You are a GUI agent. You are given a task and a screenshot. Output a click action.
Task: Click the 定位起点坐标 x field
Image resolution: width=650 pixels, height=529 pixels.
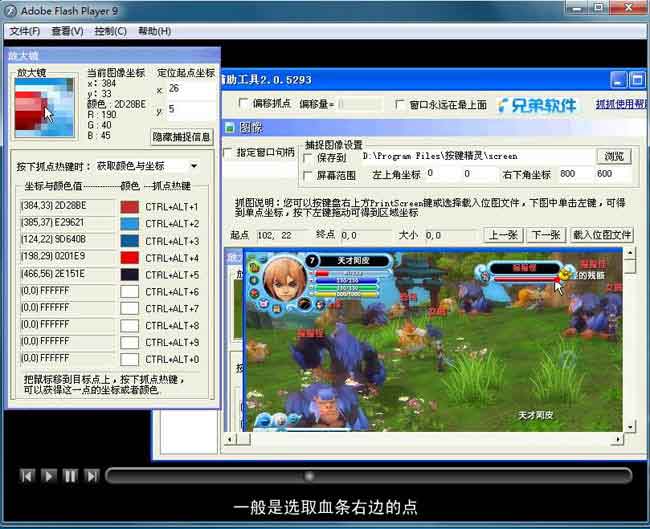pyautogui.click(x=190, y=89)
